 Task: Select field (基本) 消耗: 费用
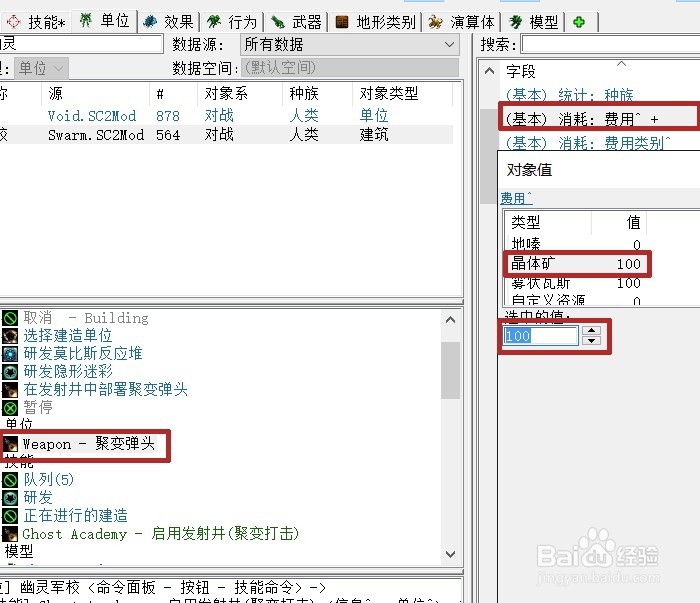[x=581, y=119]
